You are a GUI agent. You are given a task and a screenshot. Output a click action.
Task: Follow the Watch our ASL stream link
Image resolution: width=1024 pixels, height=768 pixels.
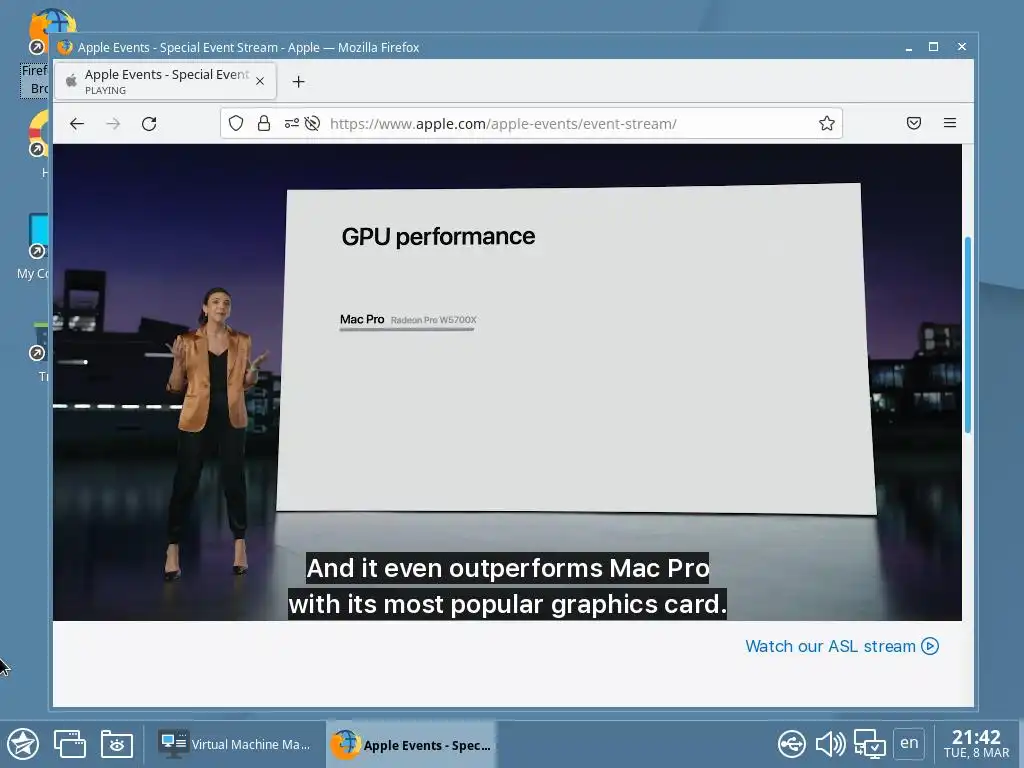coord(842,647)
